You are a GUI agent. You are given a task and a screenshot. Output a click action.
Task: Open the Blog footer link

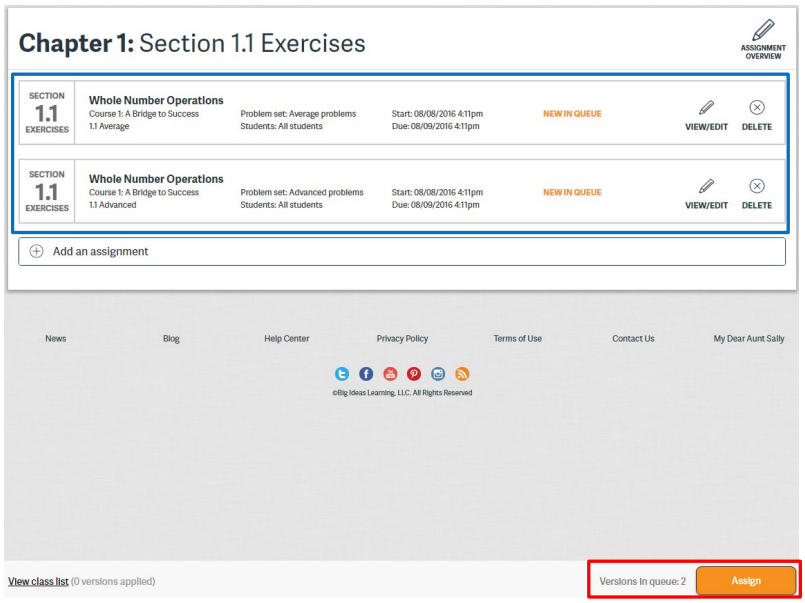(171, 339)
